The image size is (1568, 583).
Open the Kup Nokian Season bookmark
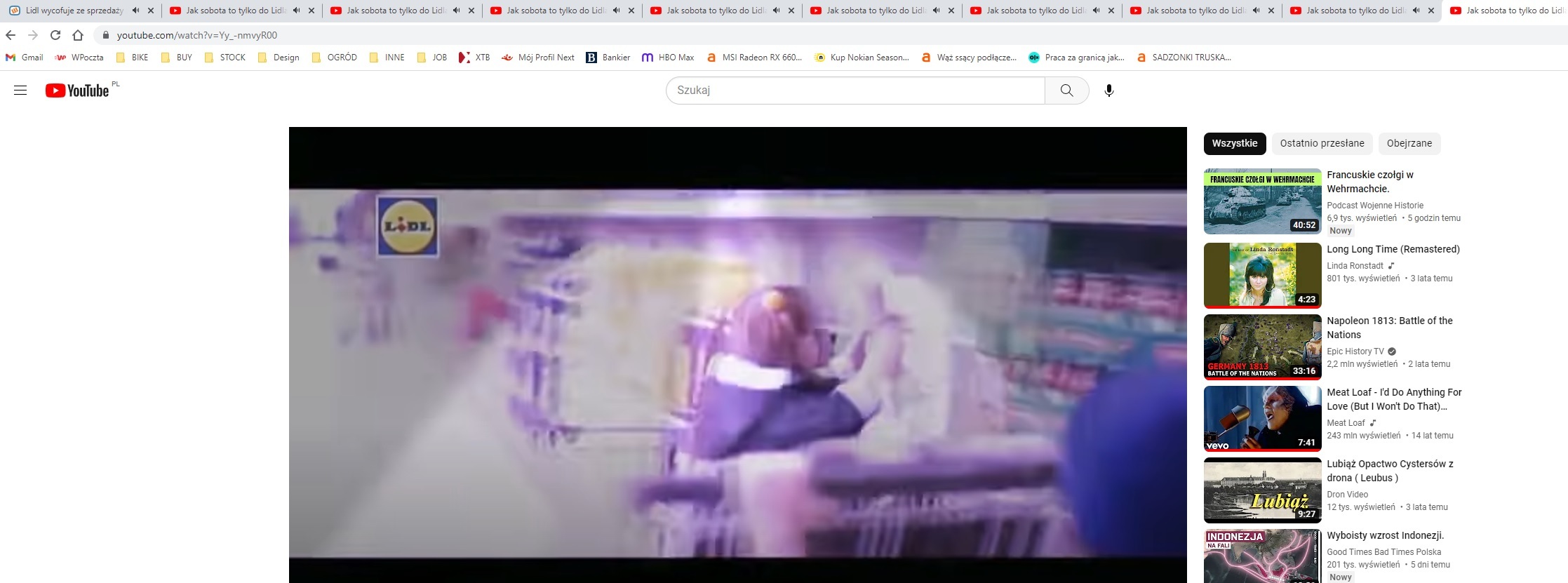click(x=862, y=58)
